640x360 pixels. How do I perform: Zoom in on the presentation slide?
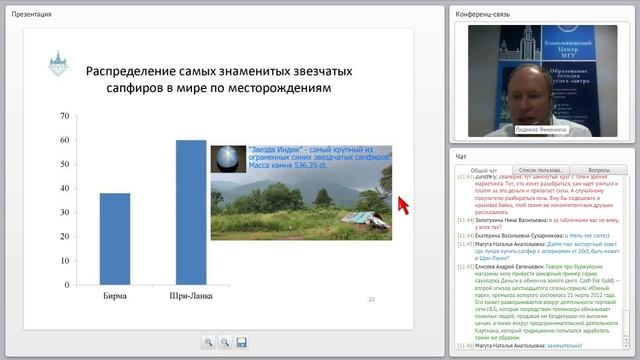pyautogui.click(x=208, y=342)
